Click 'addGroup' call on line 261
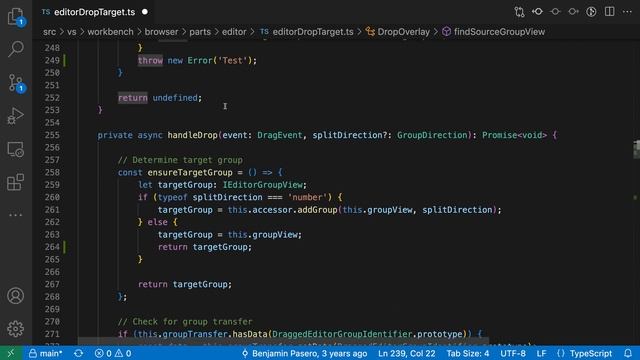Screen dimensions: 640x360 pyautogui.click(x=317, y=210)
